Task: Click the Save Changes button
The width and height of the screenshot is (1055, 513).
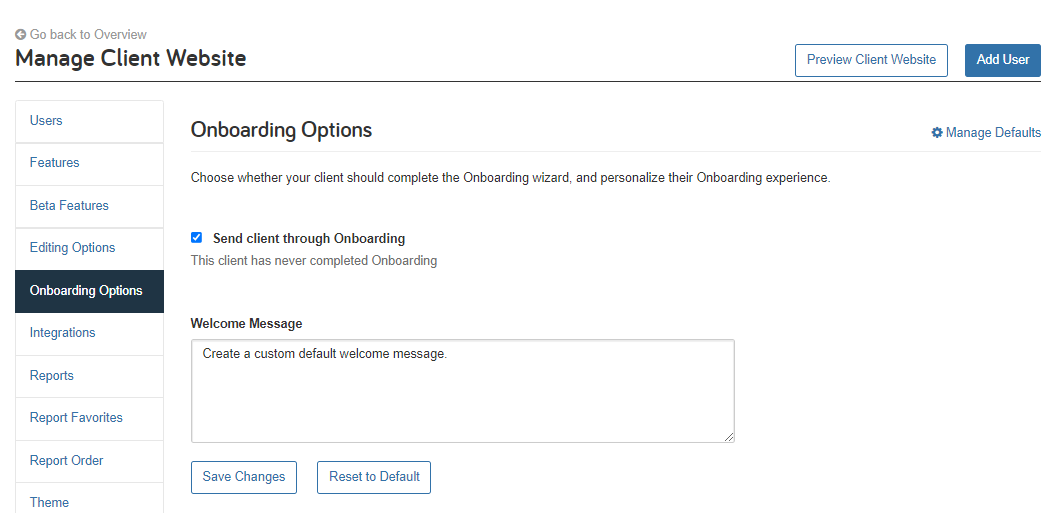Action: coord(244,477)
